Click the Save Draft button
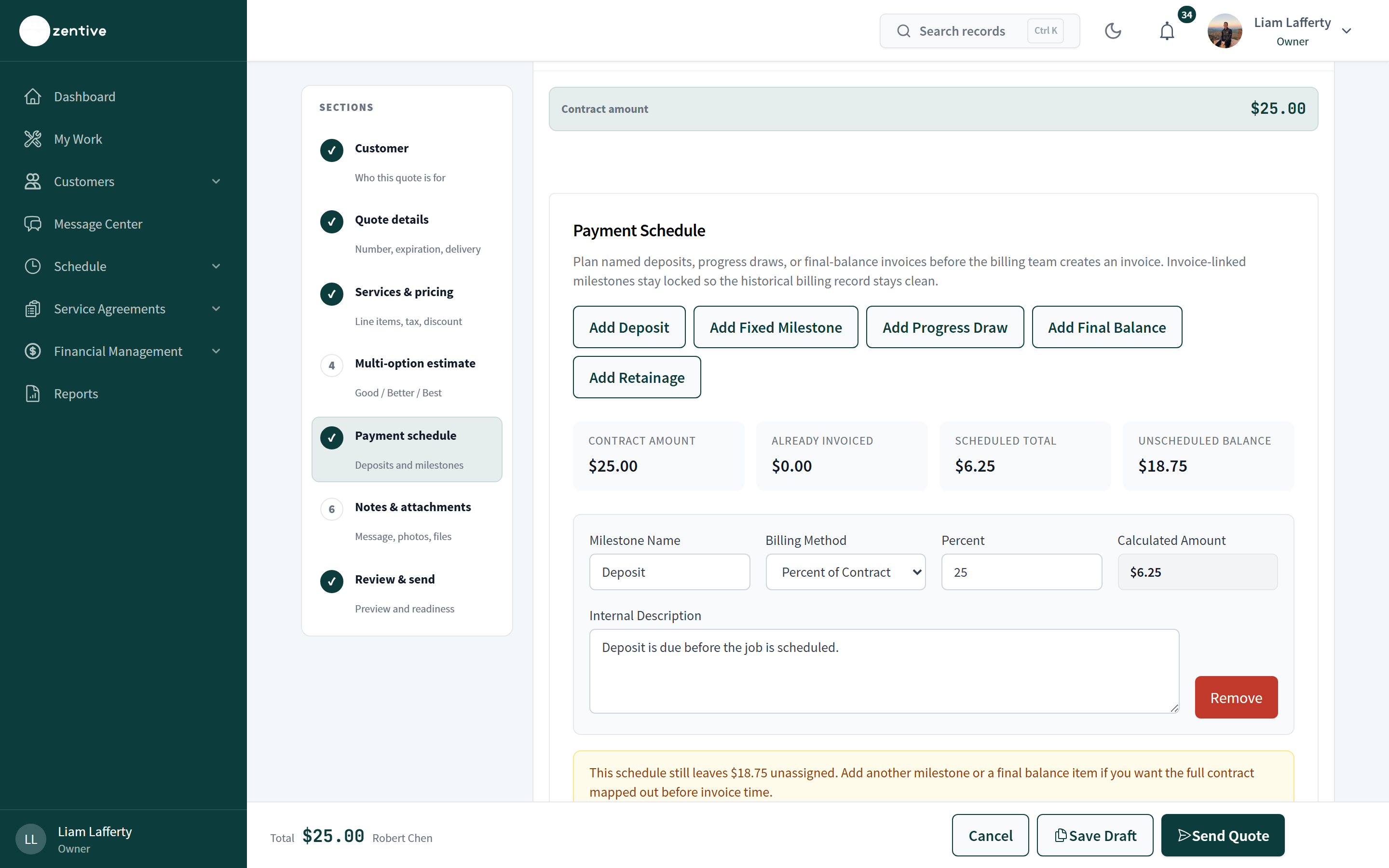 pyautogui.click(x=1095, y=835)
